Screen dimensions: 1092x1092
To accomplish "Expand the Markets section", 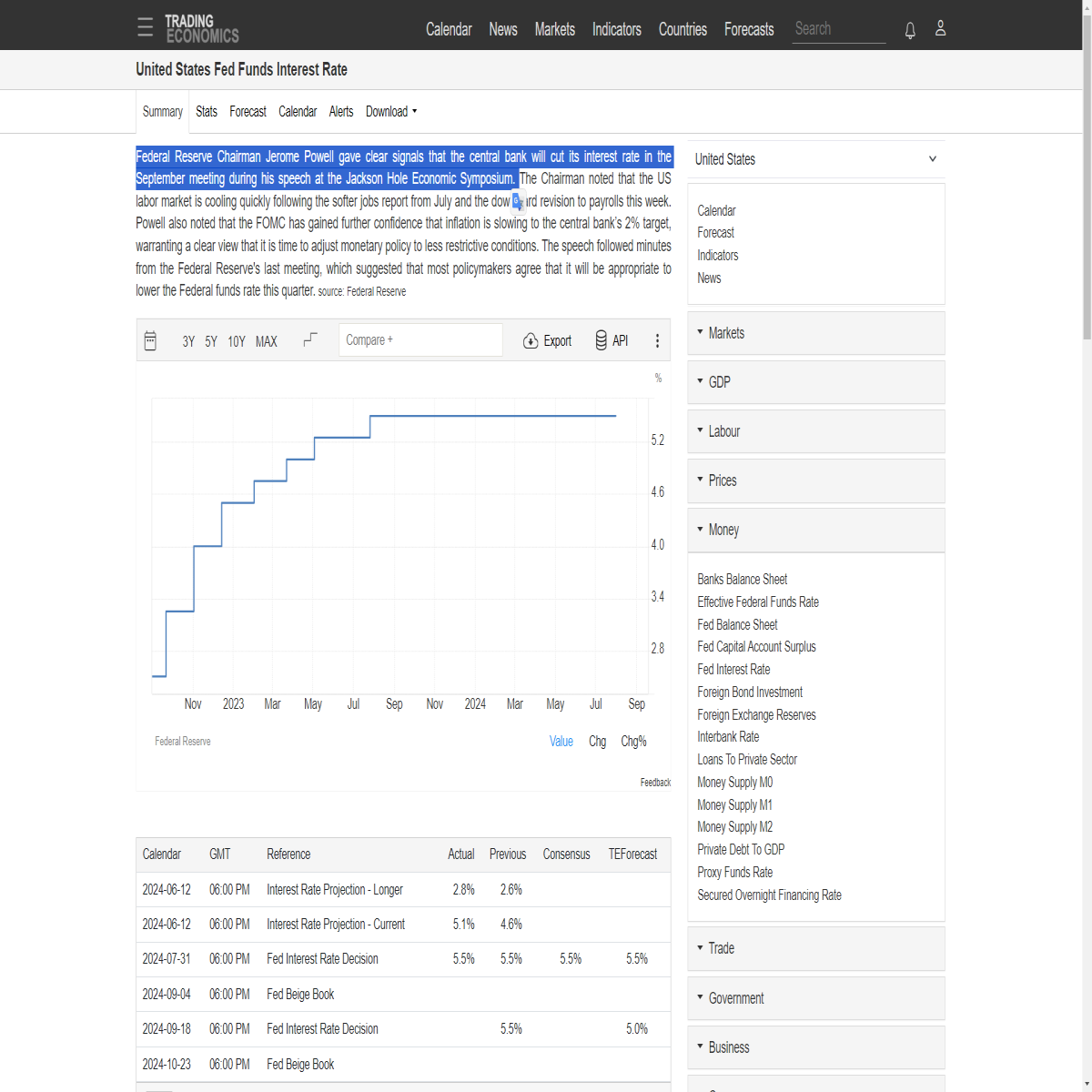I will (x=816, y=333).
